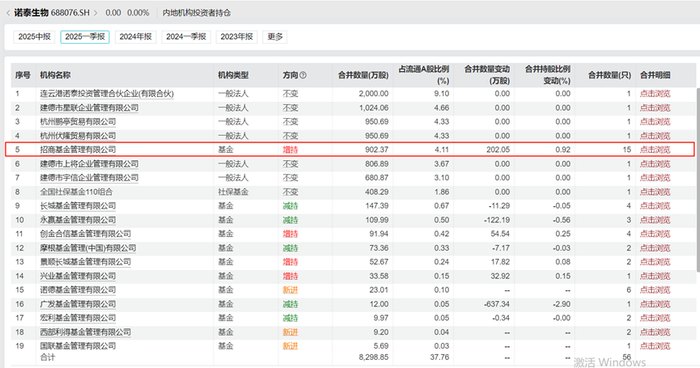Click the 机构名称 column header
The width and height of the screenshot is (700, 368).
pyautogui.click(x=55, y=75)
